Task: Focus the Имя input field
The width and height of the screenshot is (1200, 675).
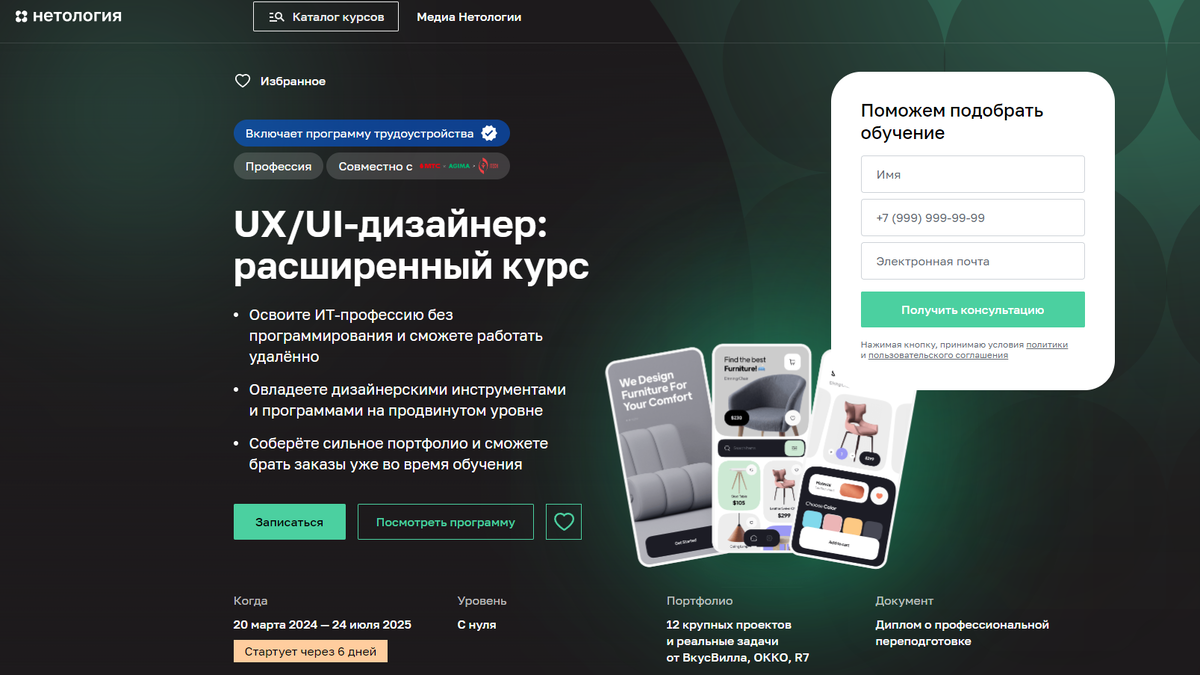Action: [x=973, y=174]
